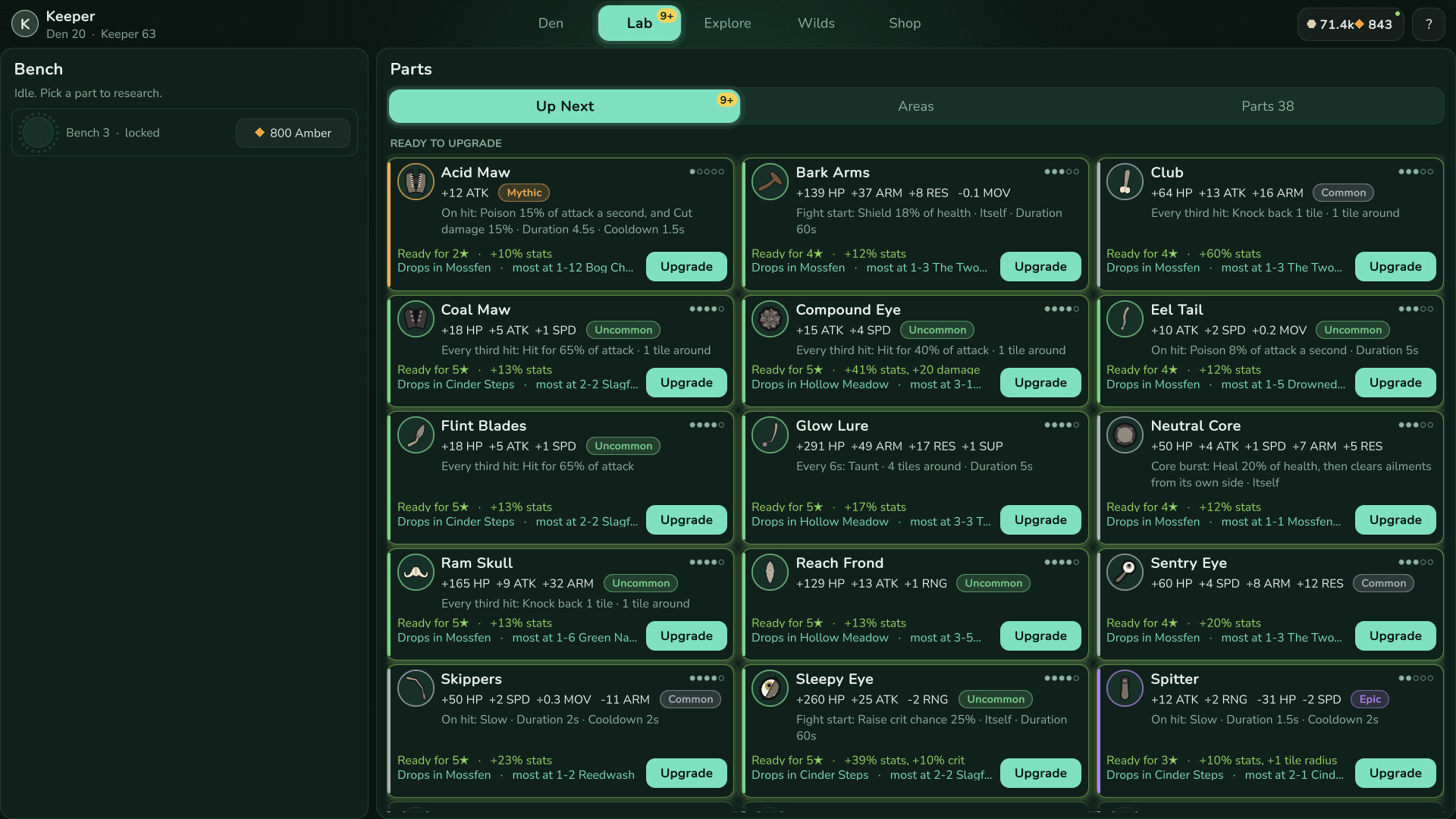Image resolution: width=1456 pixels, height=819 pixels.
Task: Click the currency balance 71.4k 843 display
Action: coord(1350,24)
